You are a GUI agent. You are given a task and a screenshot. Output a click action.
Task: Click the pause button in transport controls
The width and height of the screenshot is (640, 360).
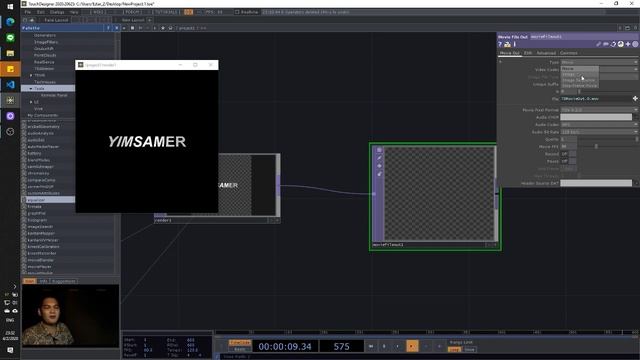384,346
